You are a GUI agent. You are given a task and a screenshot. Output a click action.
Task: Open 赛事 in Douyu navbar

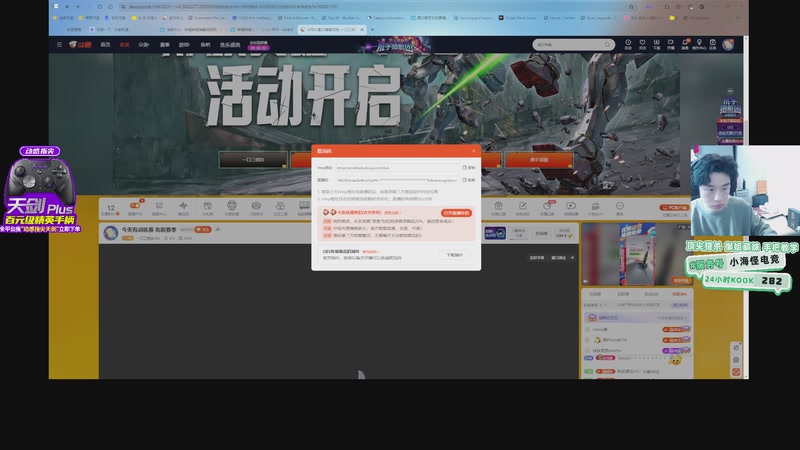pyautogui.click(x=165, y=45)
